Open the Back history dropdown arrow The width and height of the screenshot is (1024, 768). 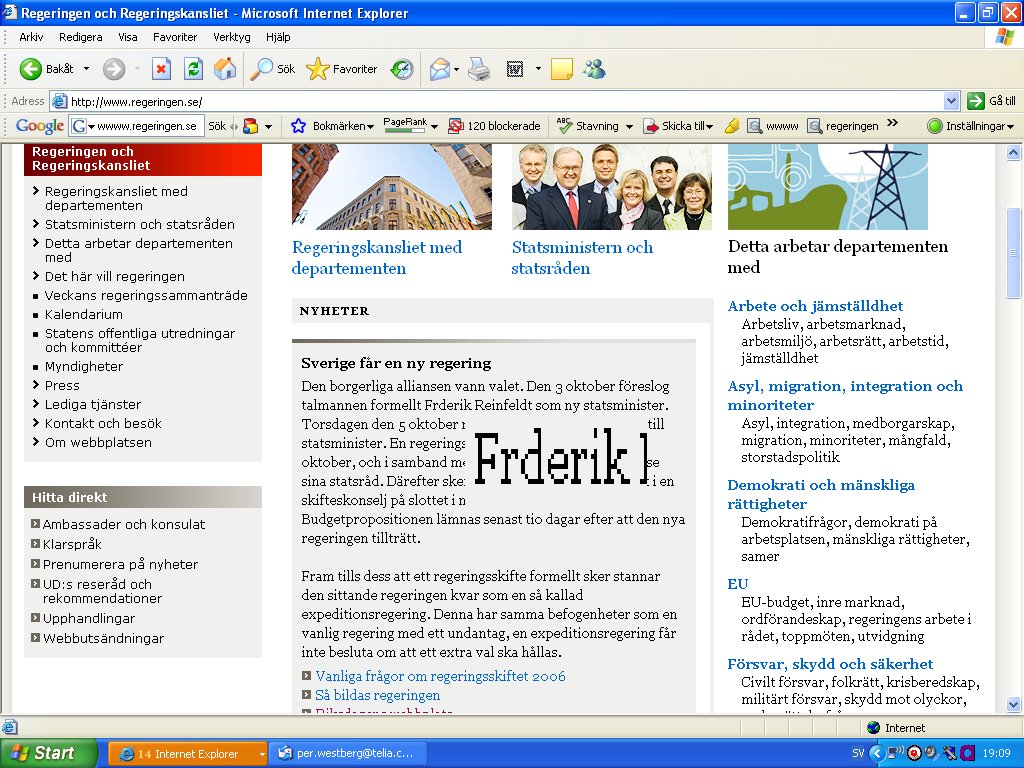(x=86, y=69)
